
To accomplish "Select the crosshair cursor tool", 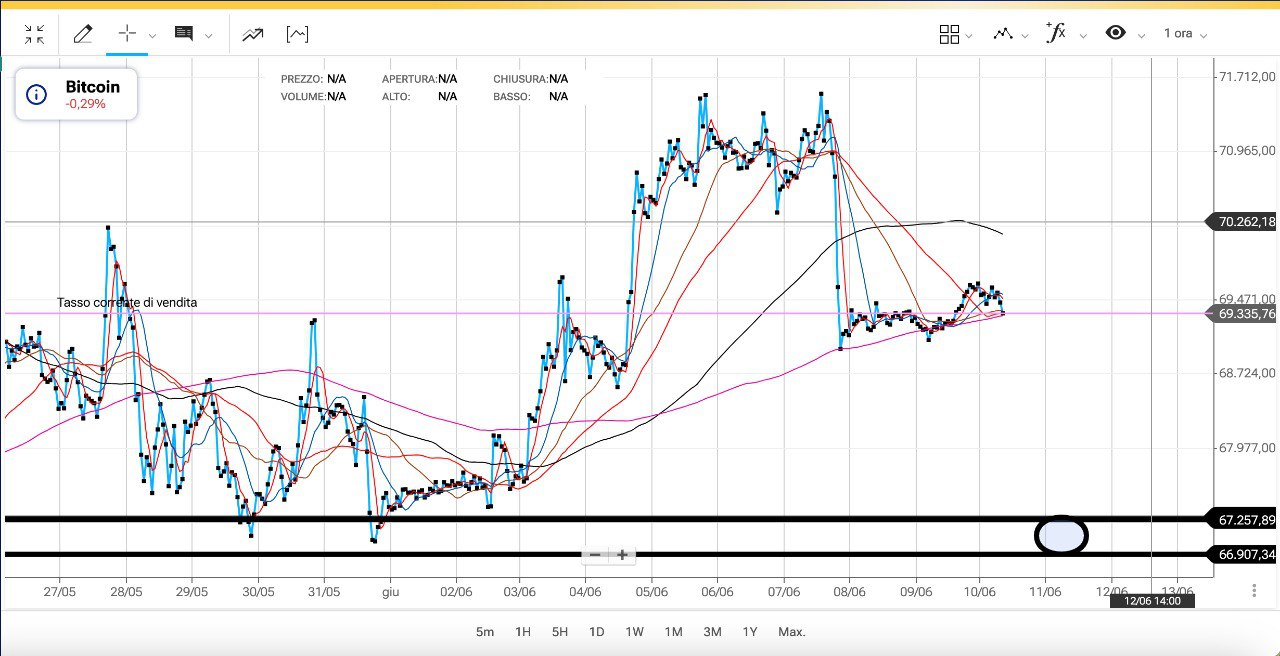I will (127, 34).
